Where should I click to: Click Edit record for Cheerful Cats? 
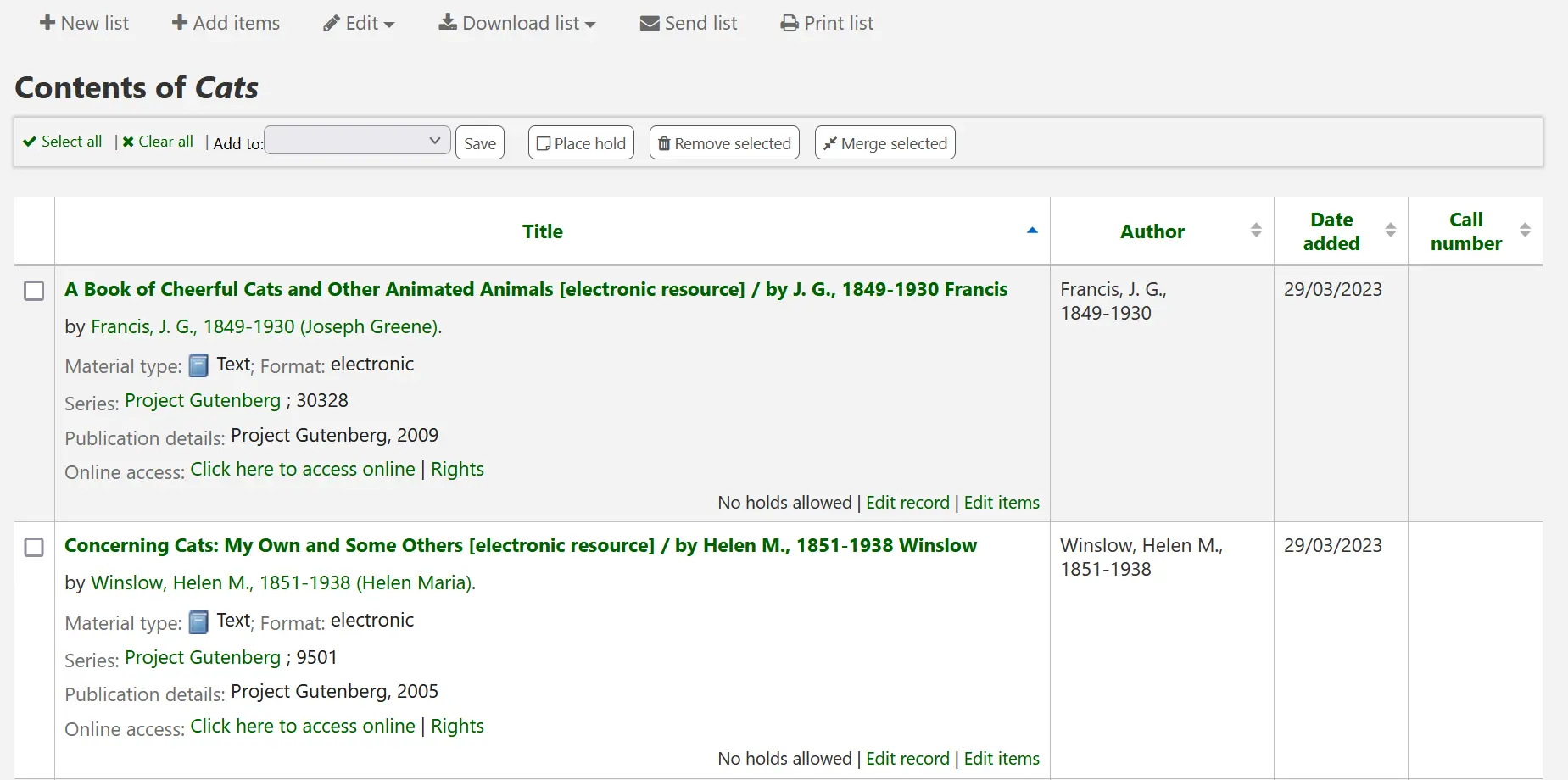click(x=907, y=503)
